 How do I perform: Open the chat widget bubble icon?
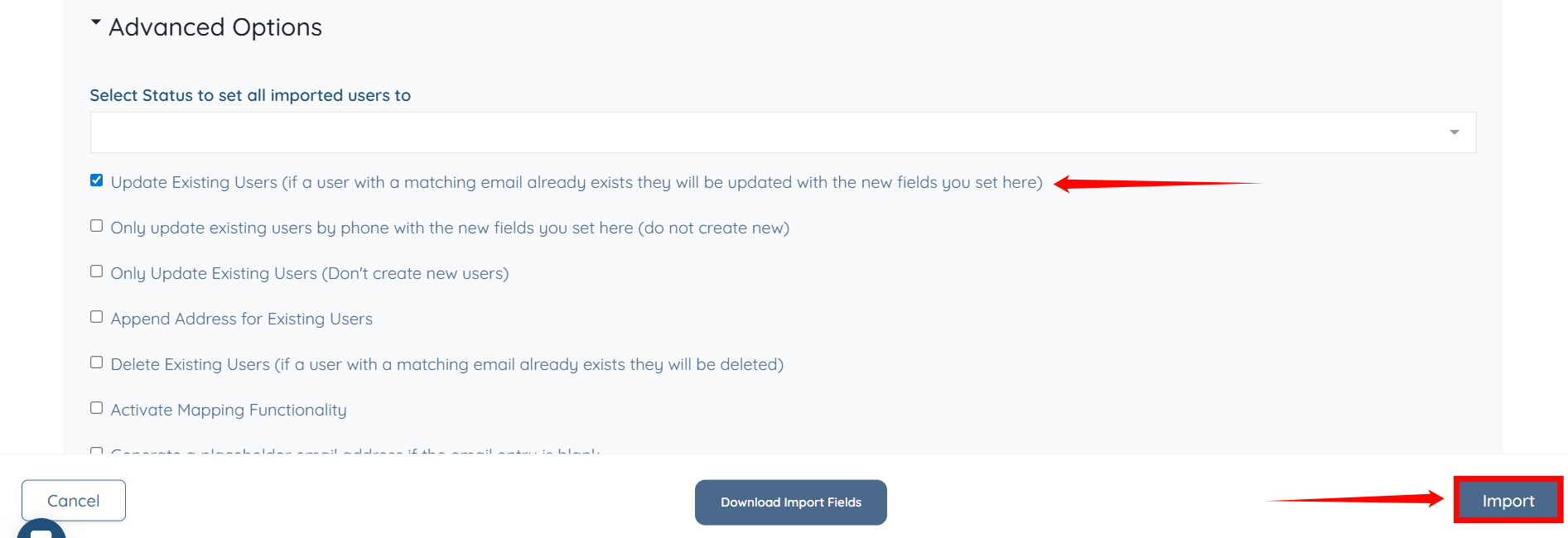41,530
